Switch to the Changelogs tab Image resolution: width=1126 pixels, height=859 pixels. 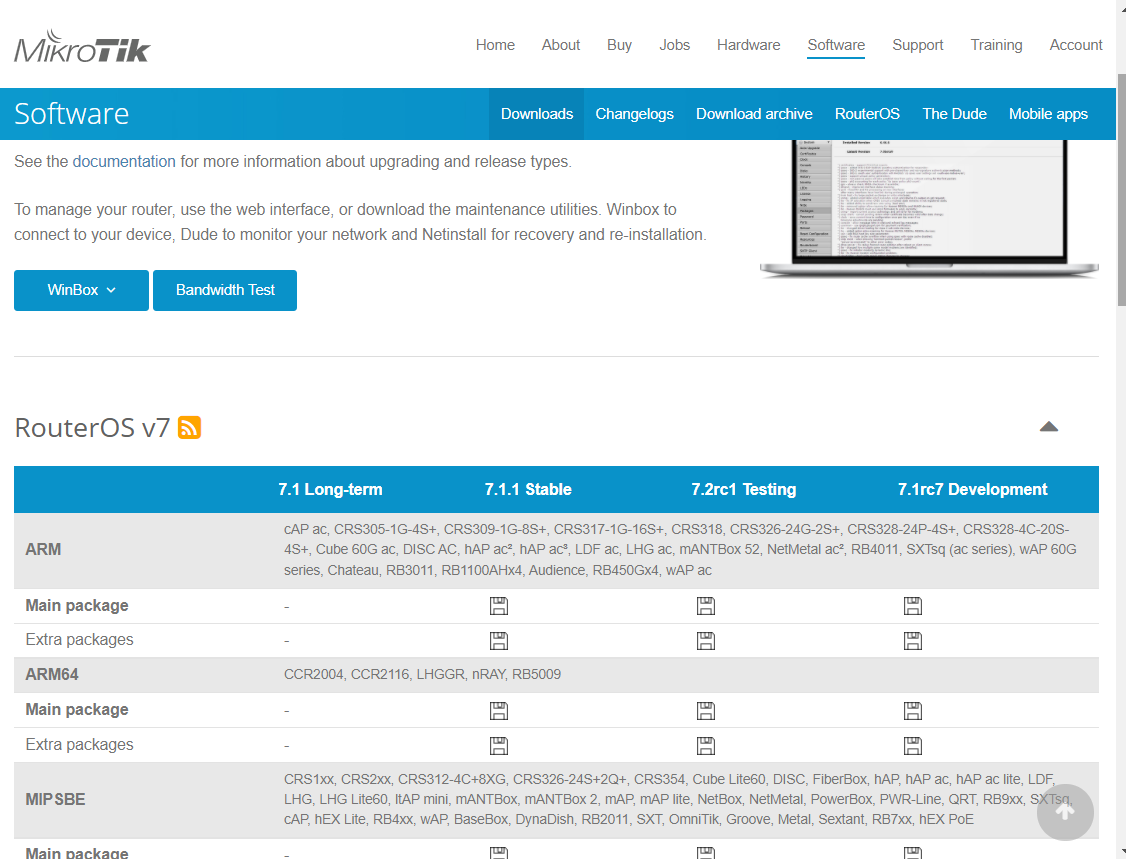[x=634, y=114]
